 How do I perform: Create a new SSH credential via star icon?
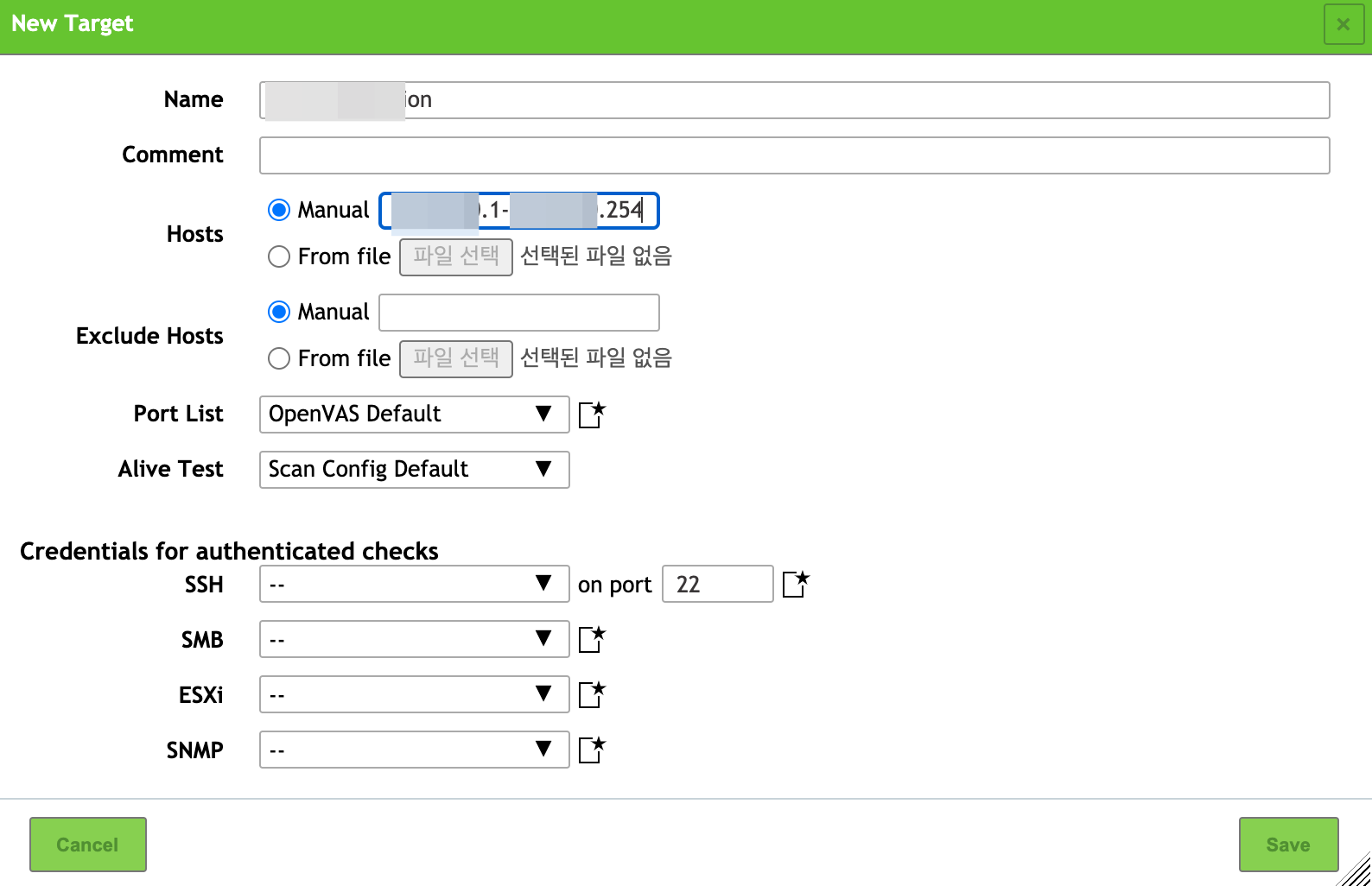point(796,584)
